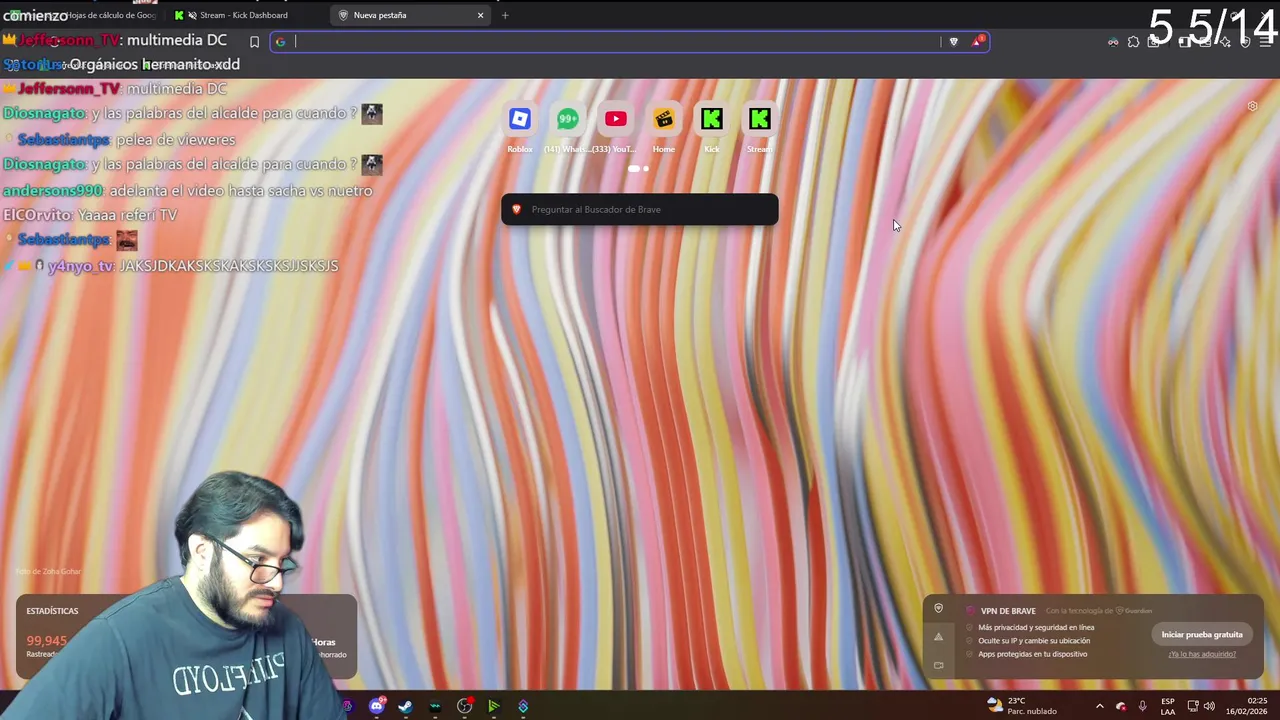Open new tab customization settings gear
This screenshot has width=1280, height=720.
[1252, 106]
